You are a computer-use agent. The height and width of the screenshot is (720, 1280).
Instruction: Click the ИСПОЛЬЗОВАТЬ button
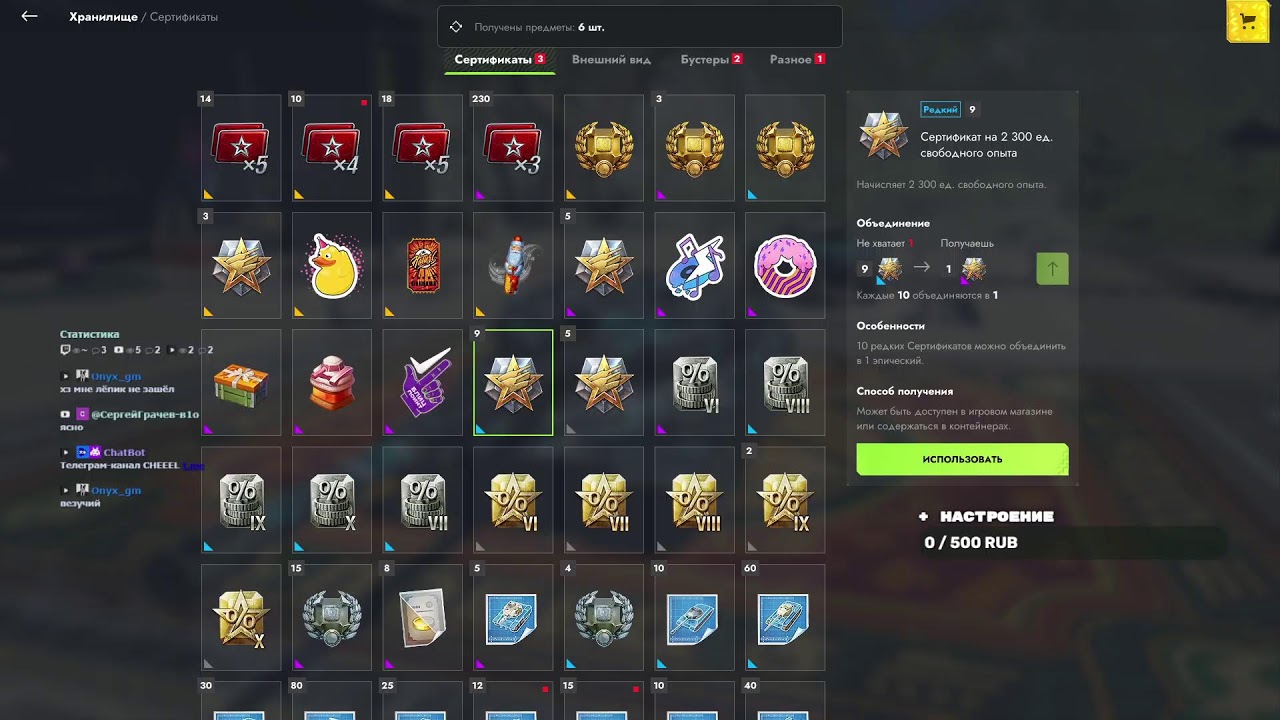click(962, 459)
